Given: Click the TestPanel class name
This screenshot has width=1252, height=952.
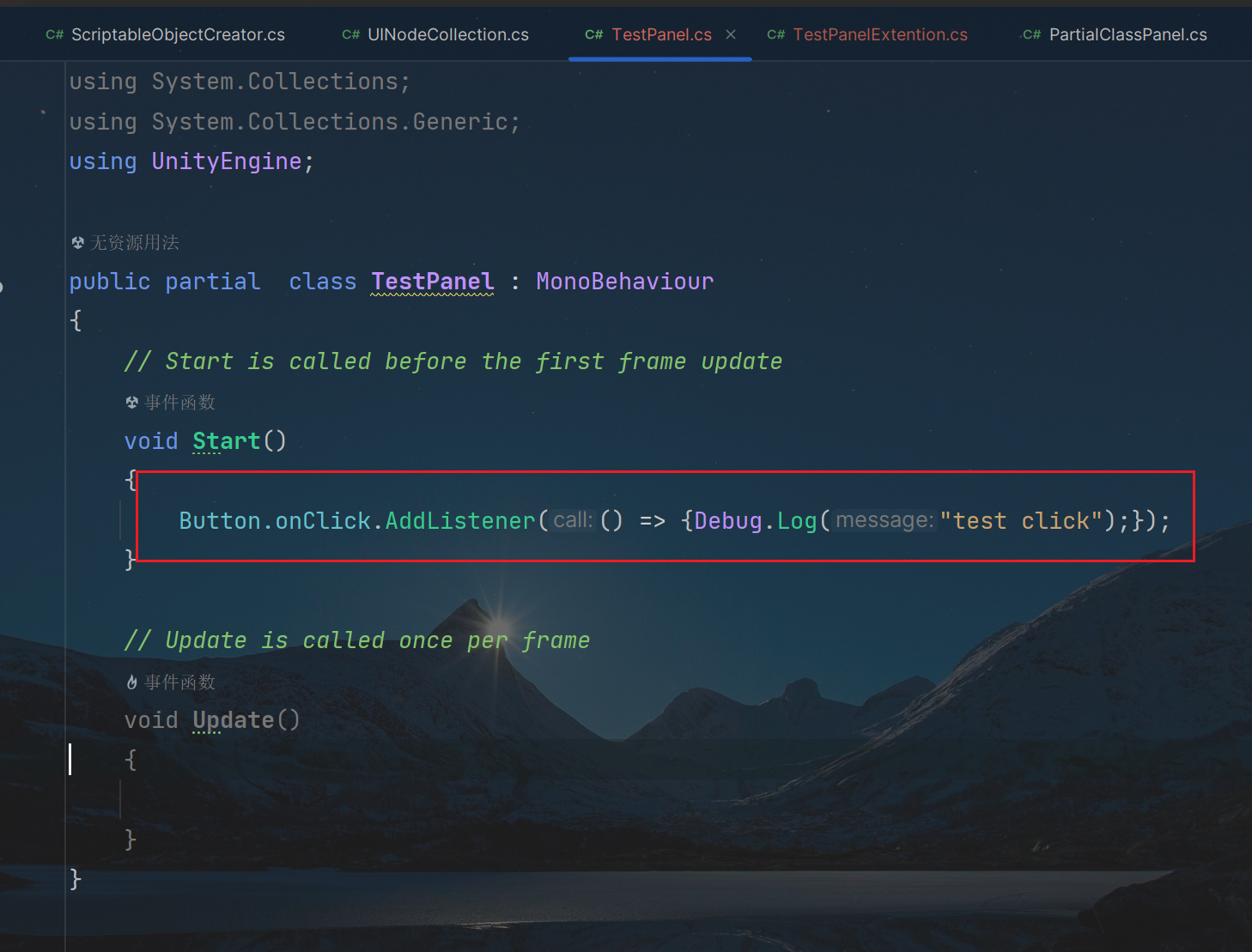Looking at the screenshot, I should tap(433, 282).
